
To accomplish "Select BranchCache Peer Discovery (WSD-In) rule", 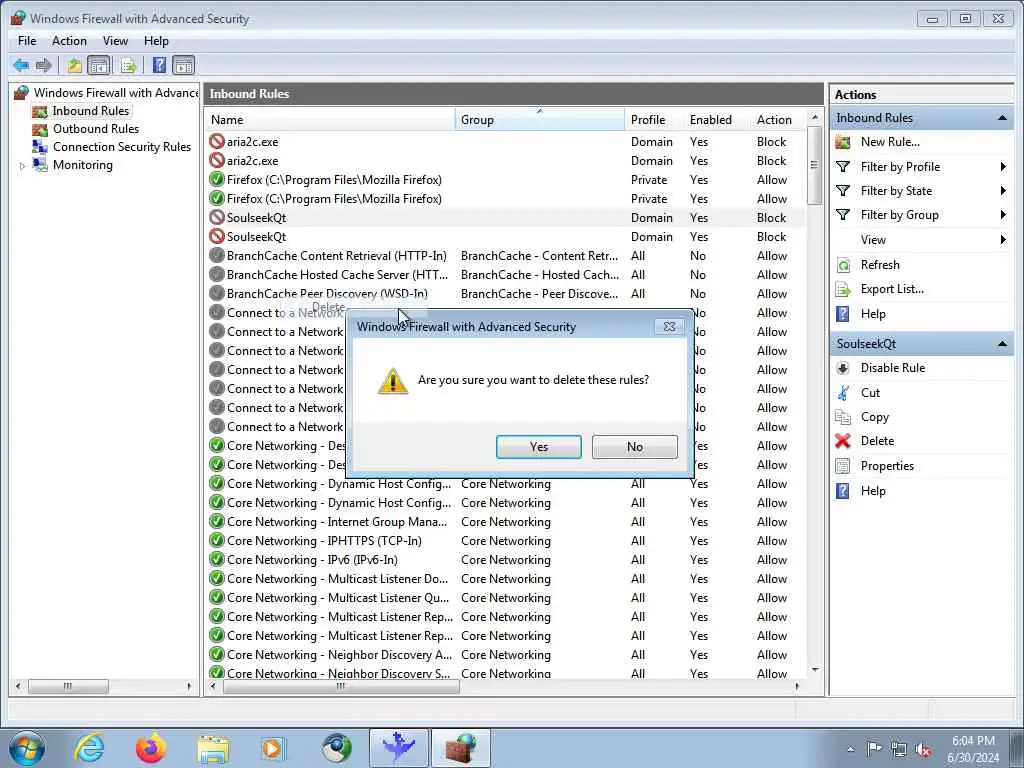I will (506, 293).
